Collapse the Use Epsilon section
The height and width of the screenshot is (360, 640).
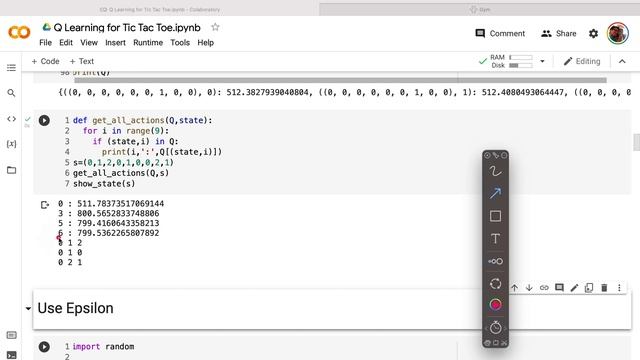click(28, 309)
